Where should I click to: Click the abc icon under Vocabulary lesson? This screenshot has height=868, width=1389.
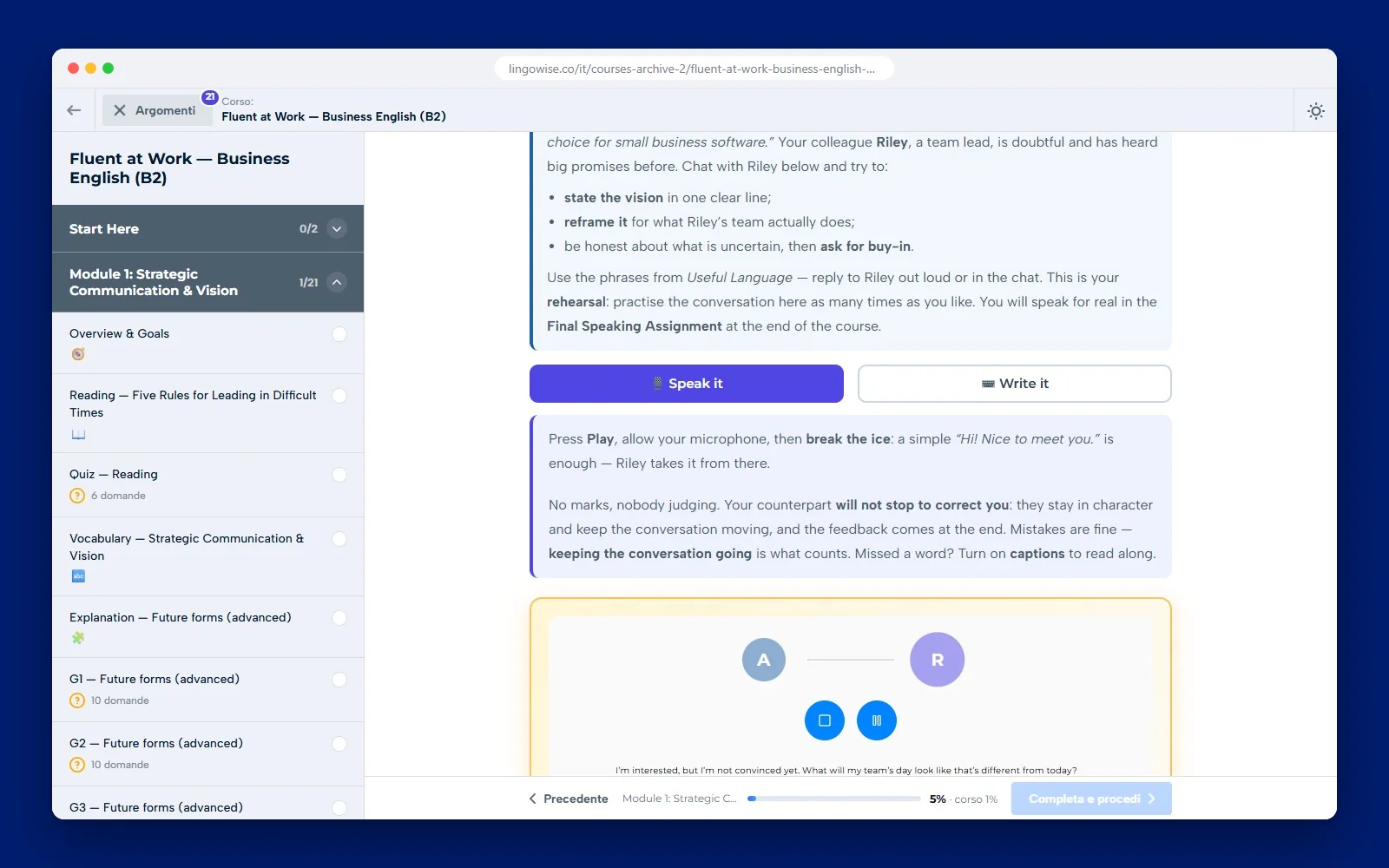tap(78, 576)
